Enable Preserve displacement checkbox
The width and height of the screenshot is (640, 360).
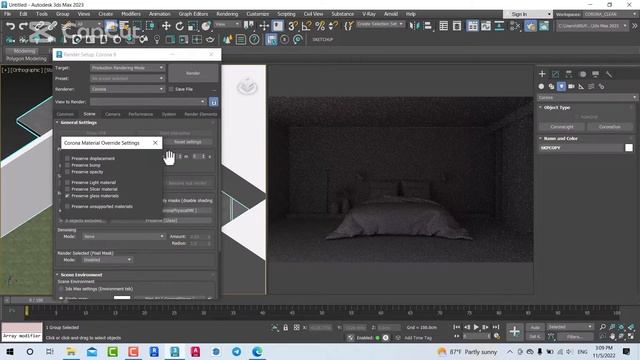click(68, 158)
